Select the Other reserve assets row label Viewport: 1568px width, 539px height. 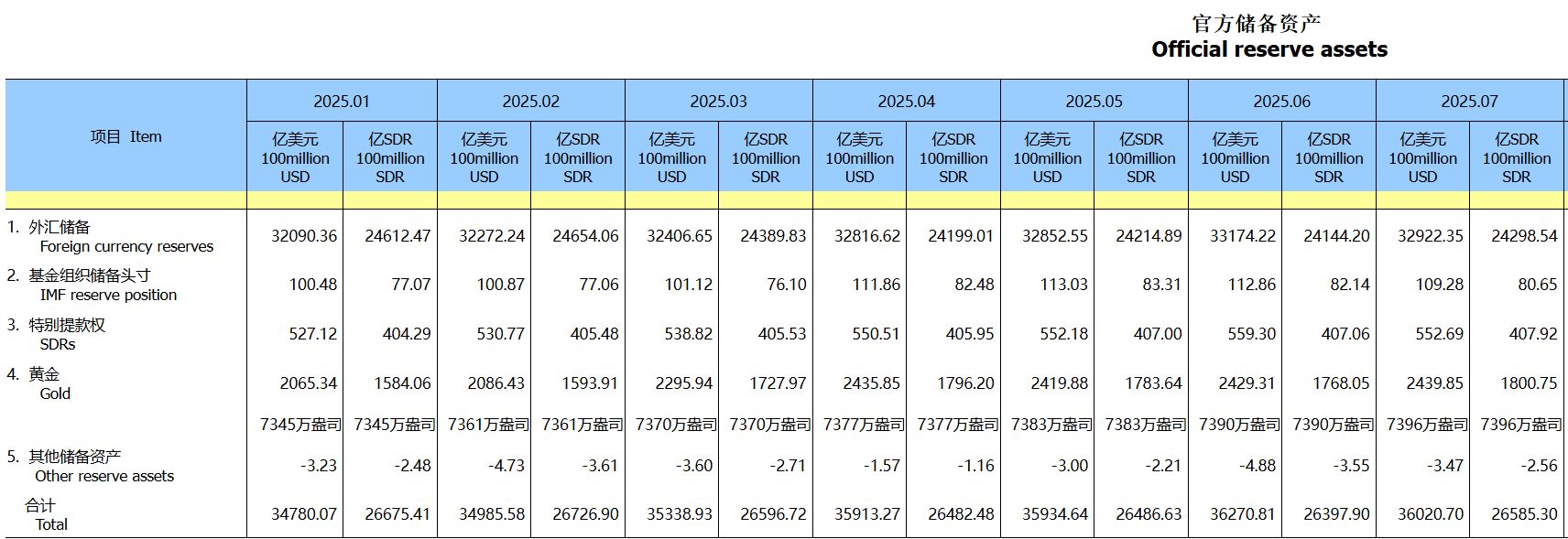(104, 476)
